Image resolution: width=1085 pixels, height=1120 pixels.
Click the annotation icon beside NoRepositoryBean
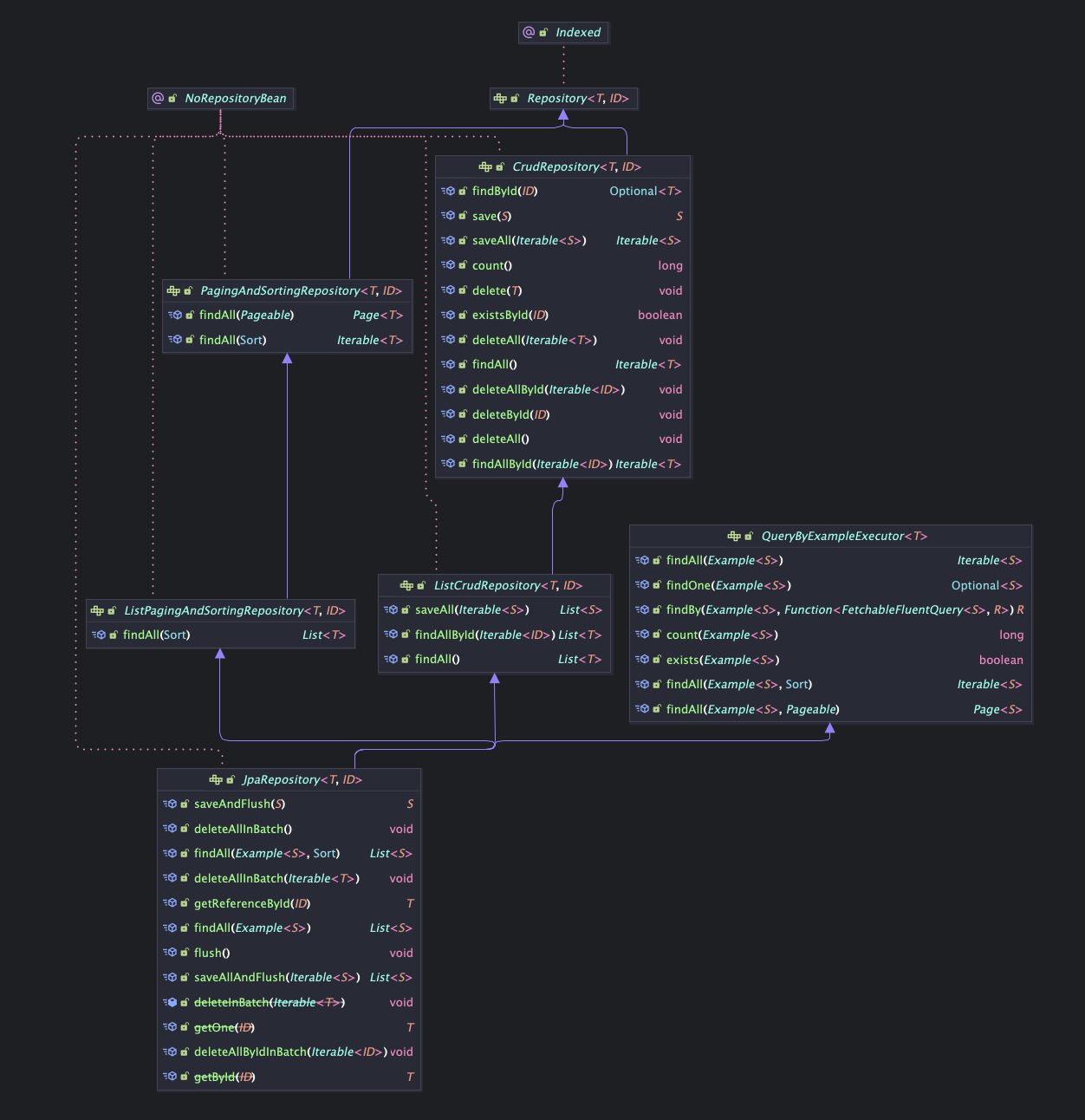[x=158, y=98]
